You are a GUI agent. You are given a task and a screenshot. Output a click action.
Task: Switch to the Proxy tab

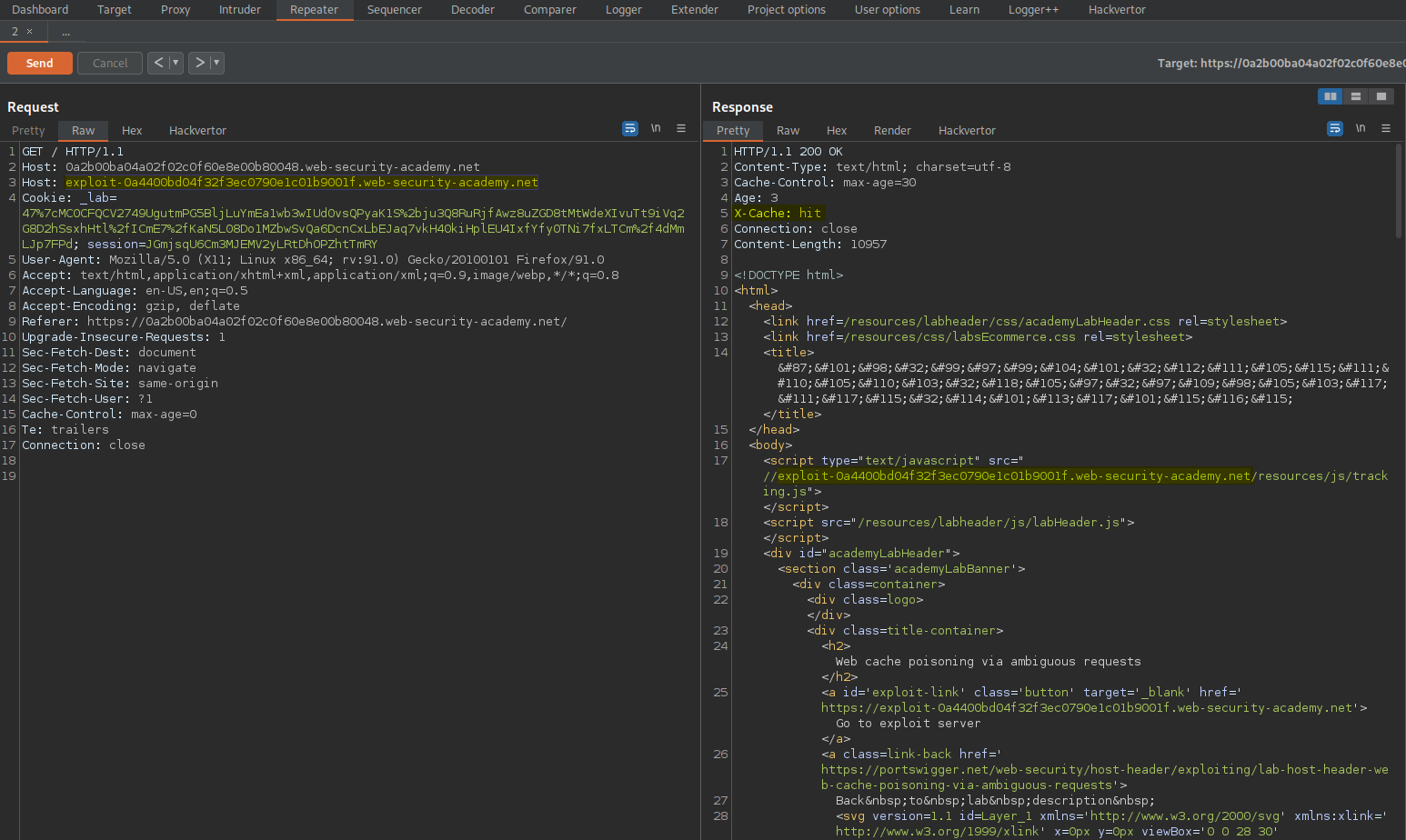tap(176, 9)
